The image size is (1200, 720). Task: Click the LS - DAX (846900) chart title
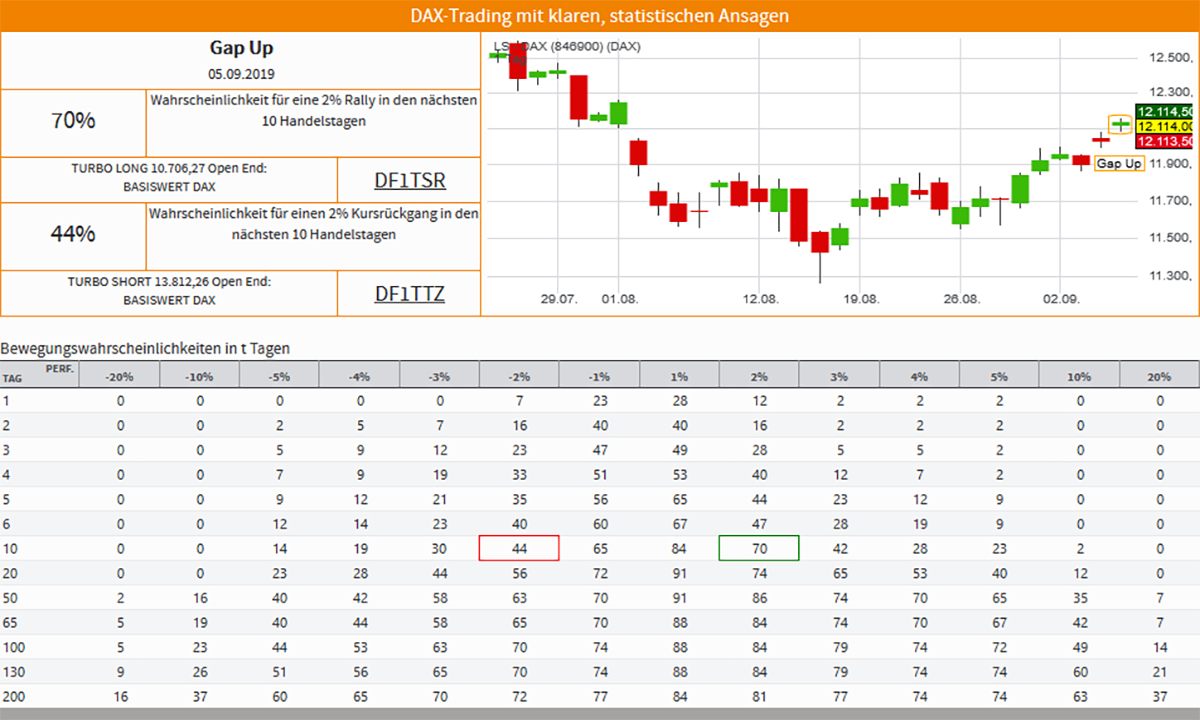coord(567,46)
